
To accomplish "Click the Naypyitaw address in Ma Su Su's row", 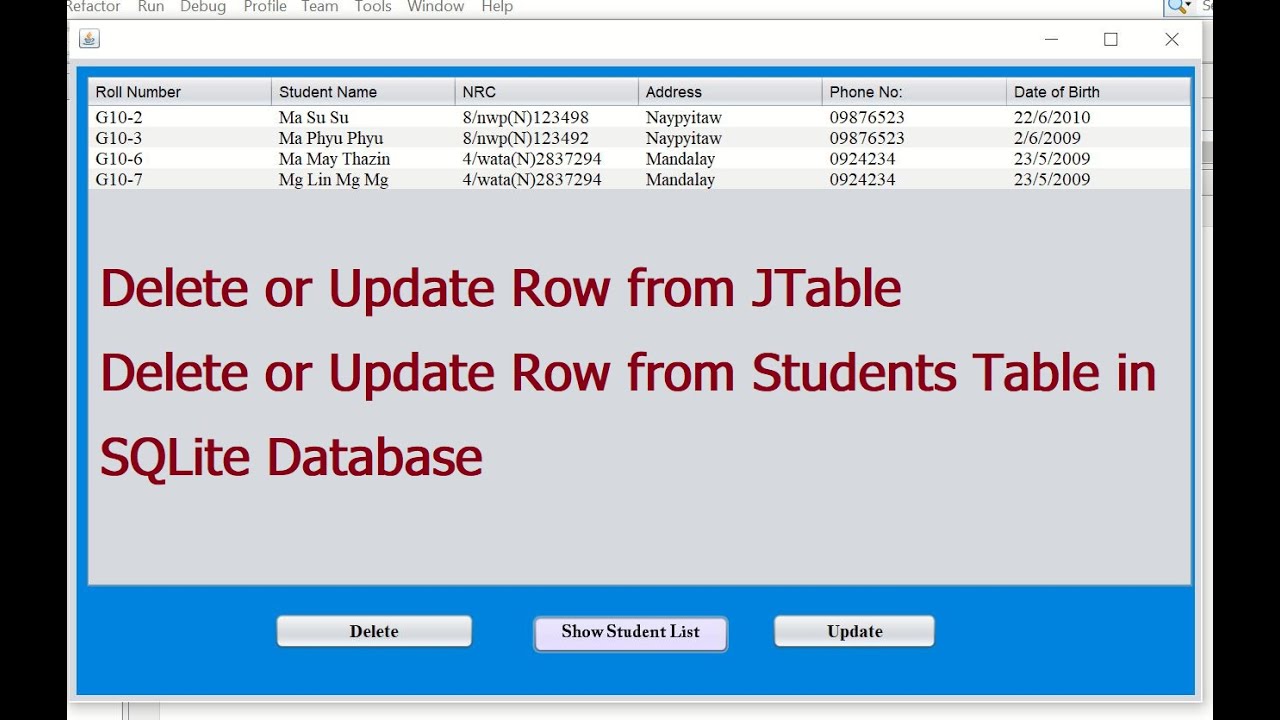I will click(730, 117).
